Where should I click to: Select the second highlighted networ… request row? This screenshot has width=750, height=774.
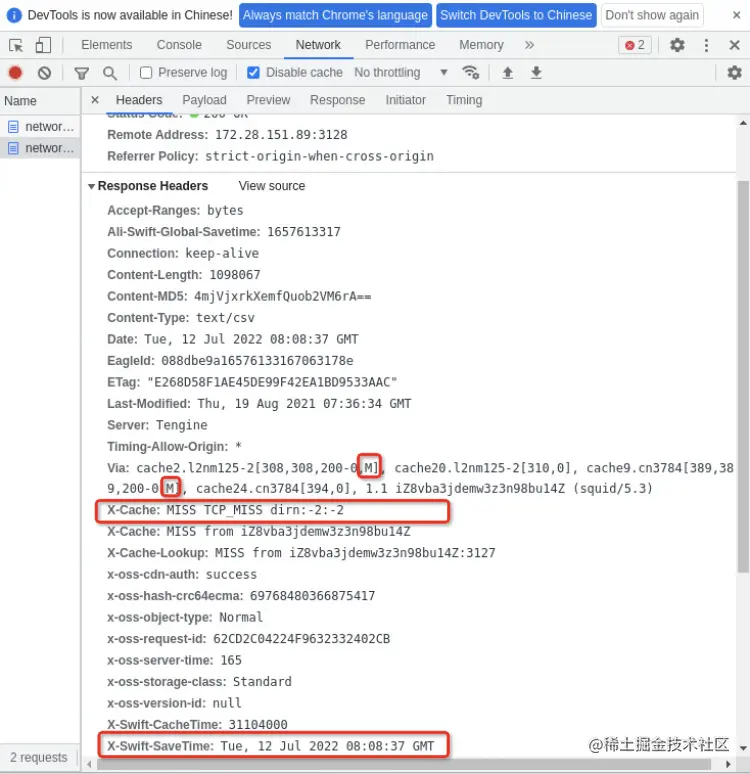pos(40,148)
